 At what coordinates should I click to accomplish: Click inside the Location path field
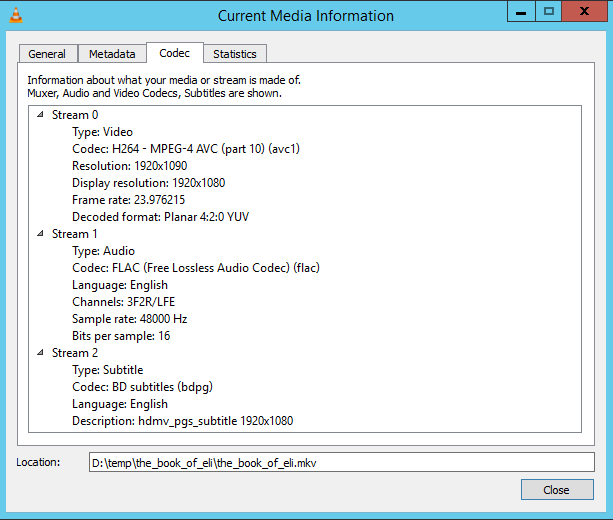point(342,462)
